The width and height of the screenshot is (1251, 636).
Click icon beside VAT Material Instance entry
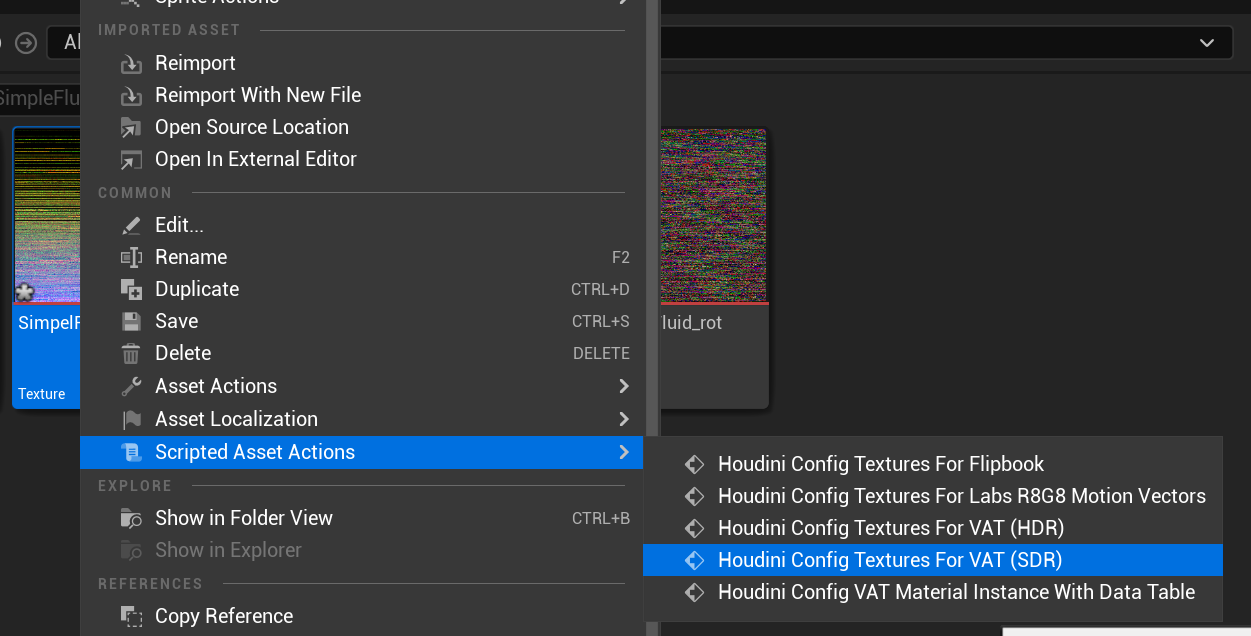[x=694, y=593]
